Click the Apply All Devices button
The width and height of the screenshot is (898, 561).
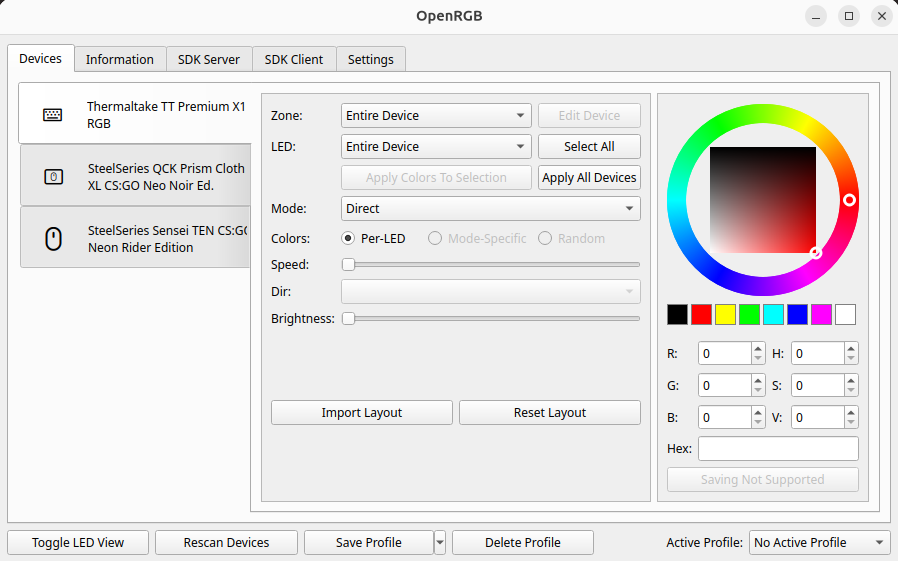(x=589, y=177)
